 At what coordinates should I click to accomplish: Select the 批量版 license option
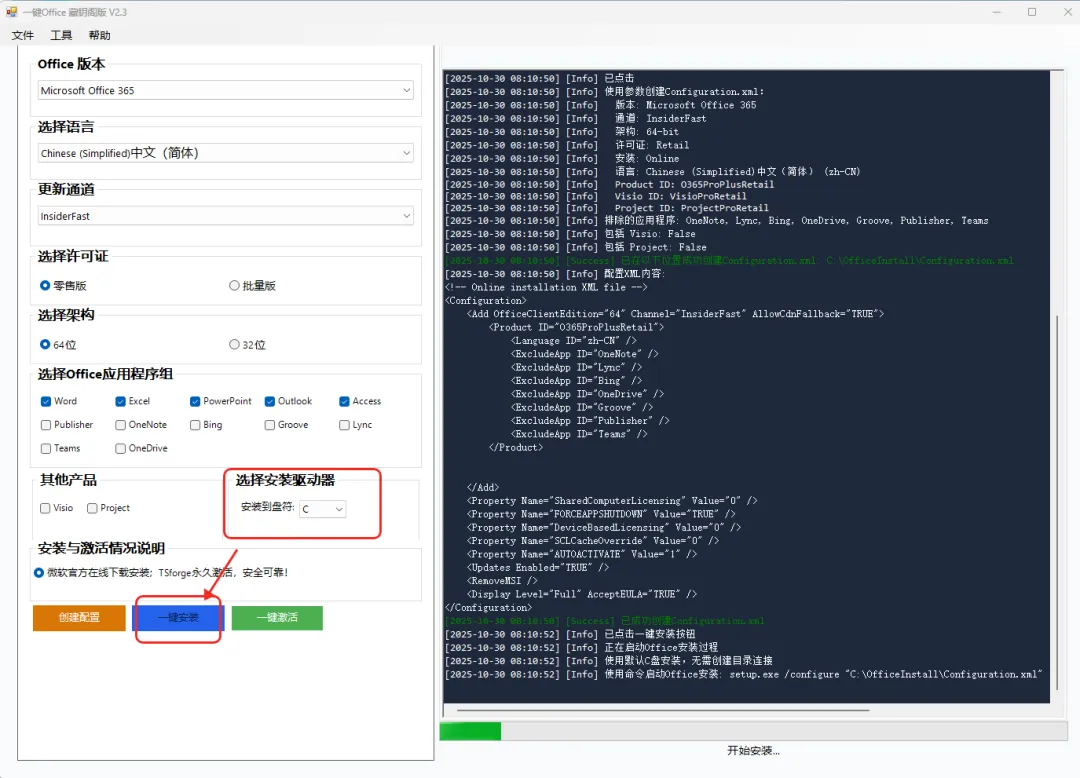(252, 285)
